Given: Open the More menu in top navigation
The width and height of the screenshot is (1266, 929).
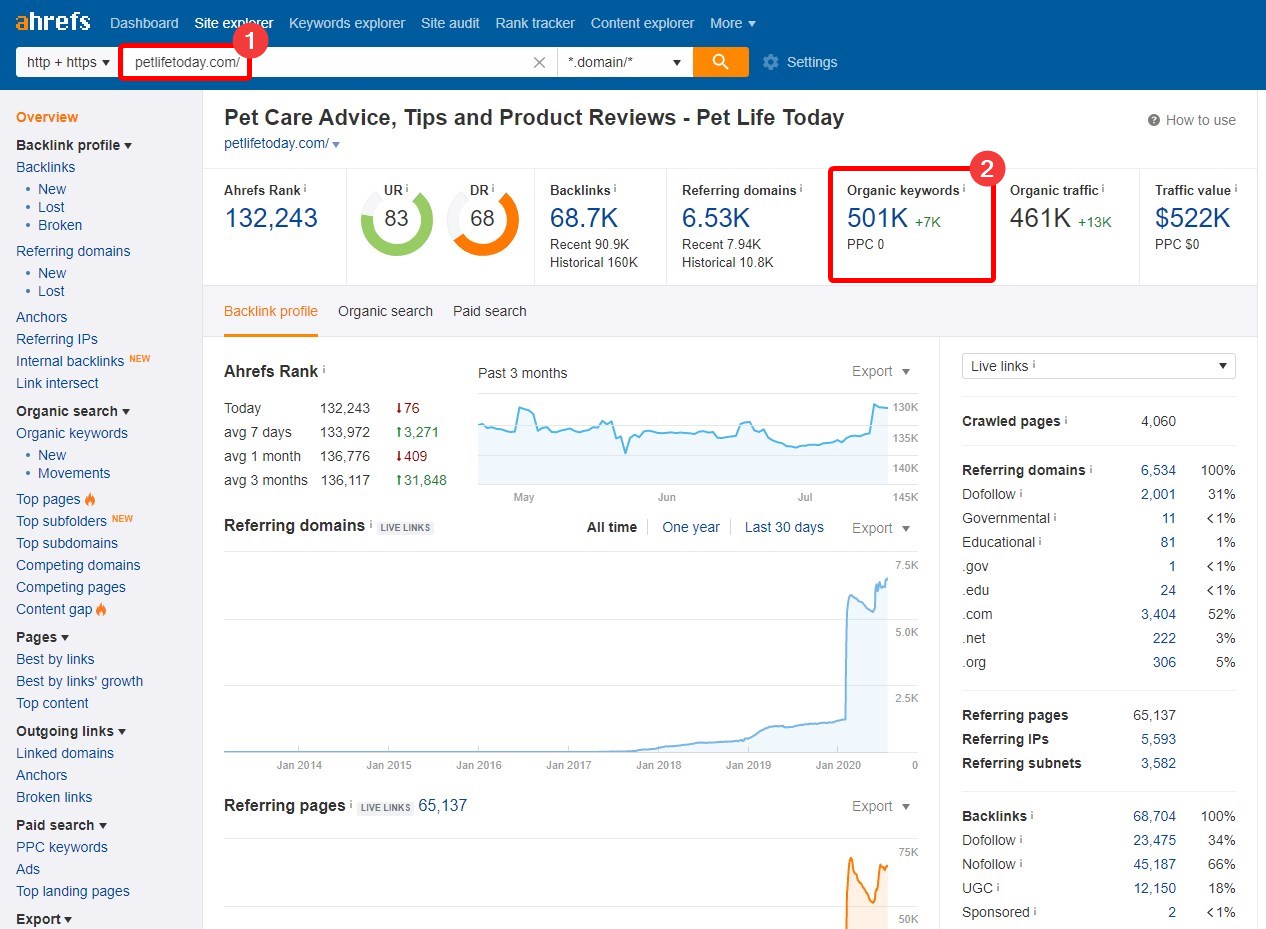Looking at the screenshot, I should point(733,23).
